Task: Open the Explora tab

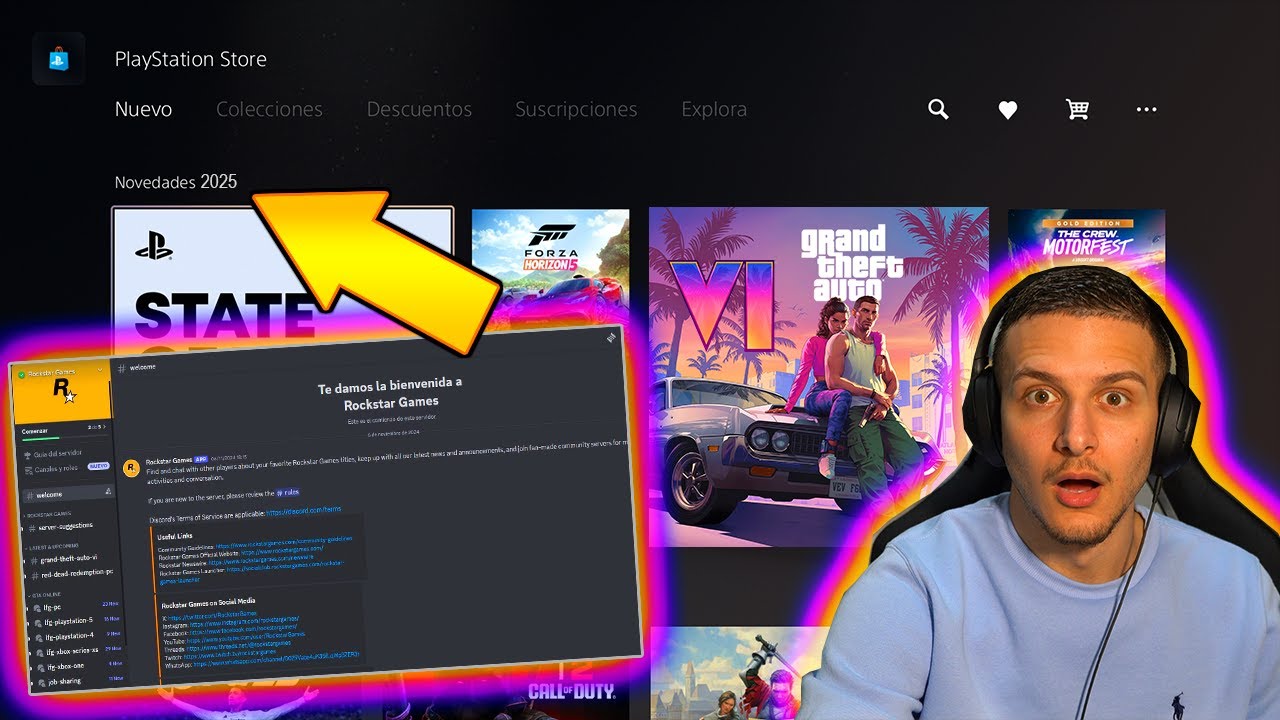Action: tap(714, 109)
